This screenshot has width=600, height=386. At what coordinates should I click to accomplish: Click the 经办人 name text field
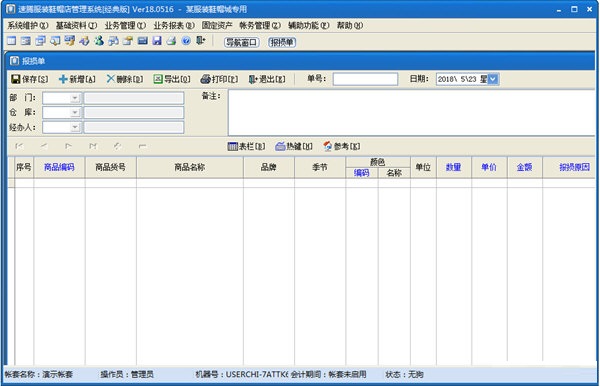pyautogui.click(x=134, y=127)
